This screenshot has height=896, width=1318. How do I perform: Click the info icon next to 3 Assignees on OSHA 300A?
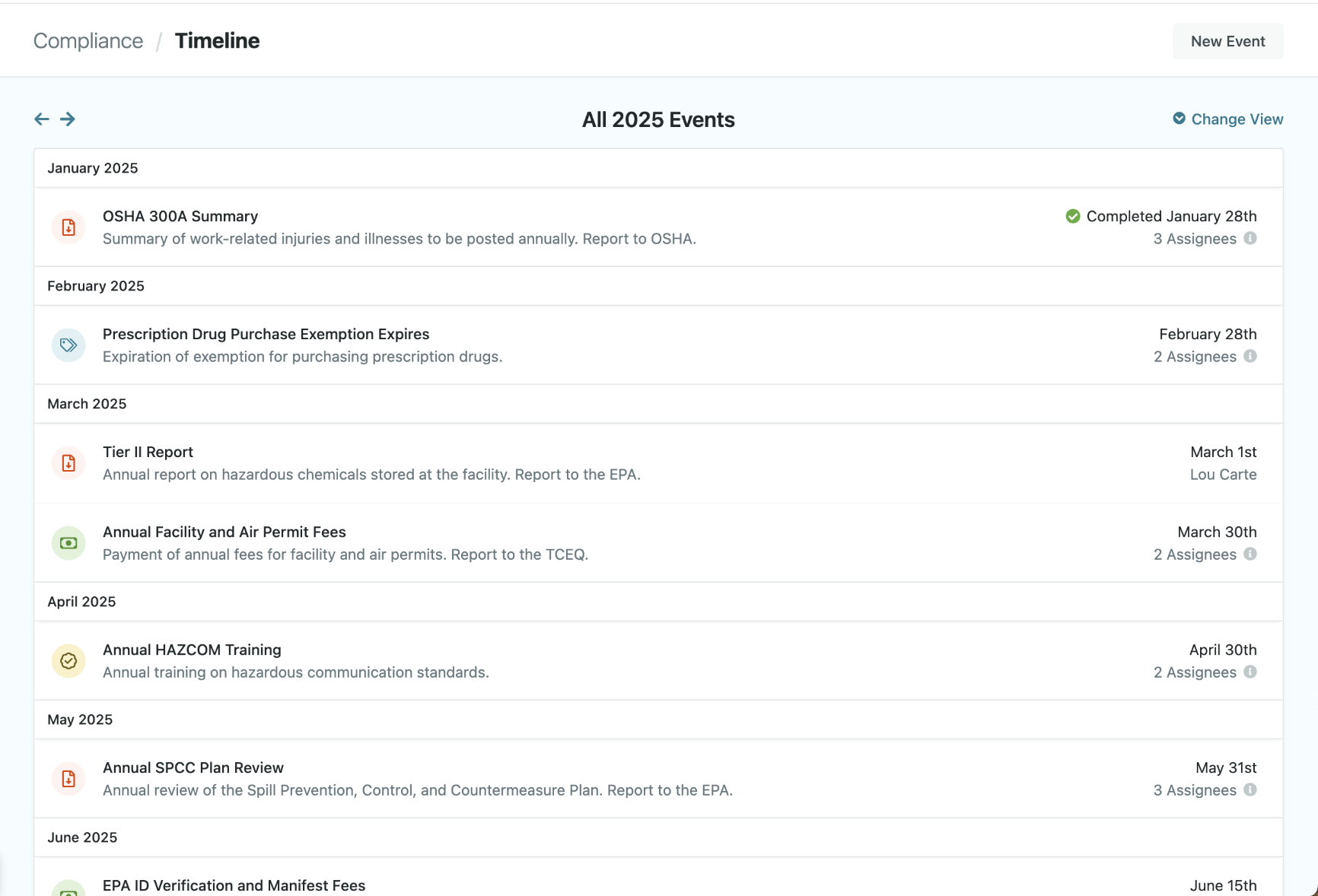[x=1250, y=239]
